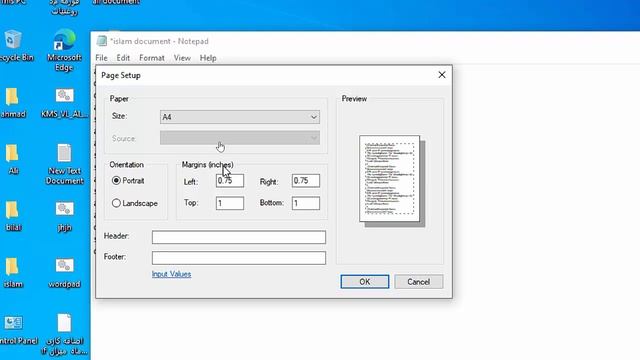
Task: Select the islam folder icon
Action: coord(13,273)
